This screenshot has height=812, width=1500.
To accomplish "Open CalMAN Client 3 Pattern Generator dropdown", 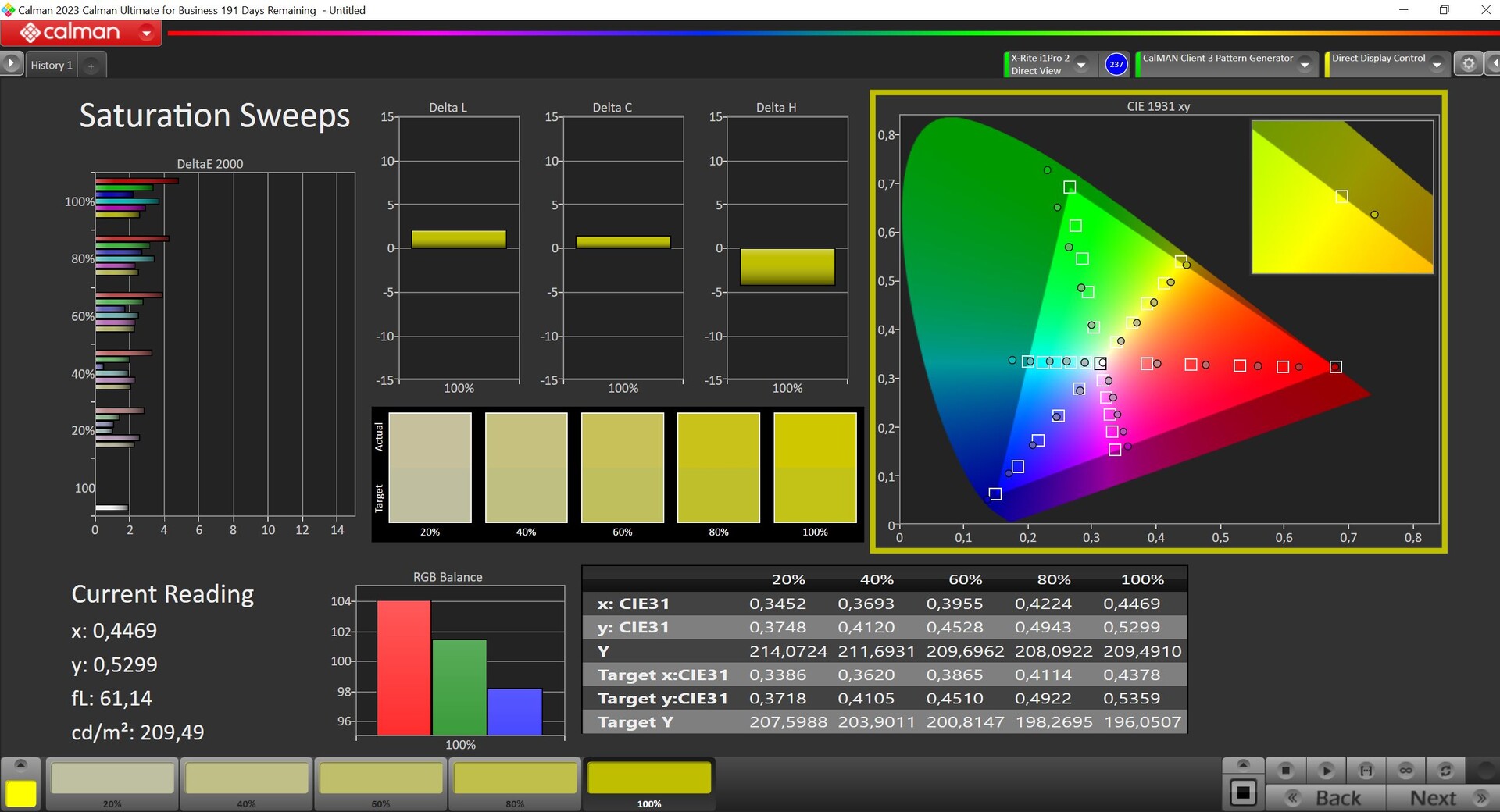I will click(1305, 65).
